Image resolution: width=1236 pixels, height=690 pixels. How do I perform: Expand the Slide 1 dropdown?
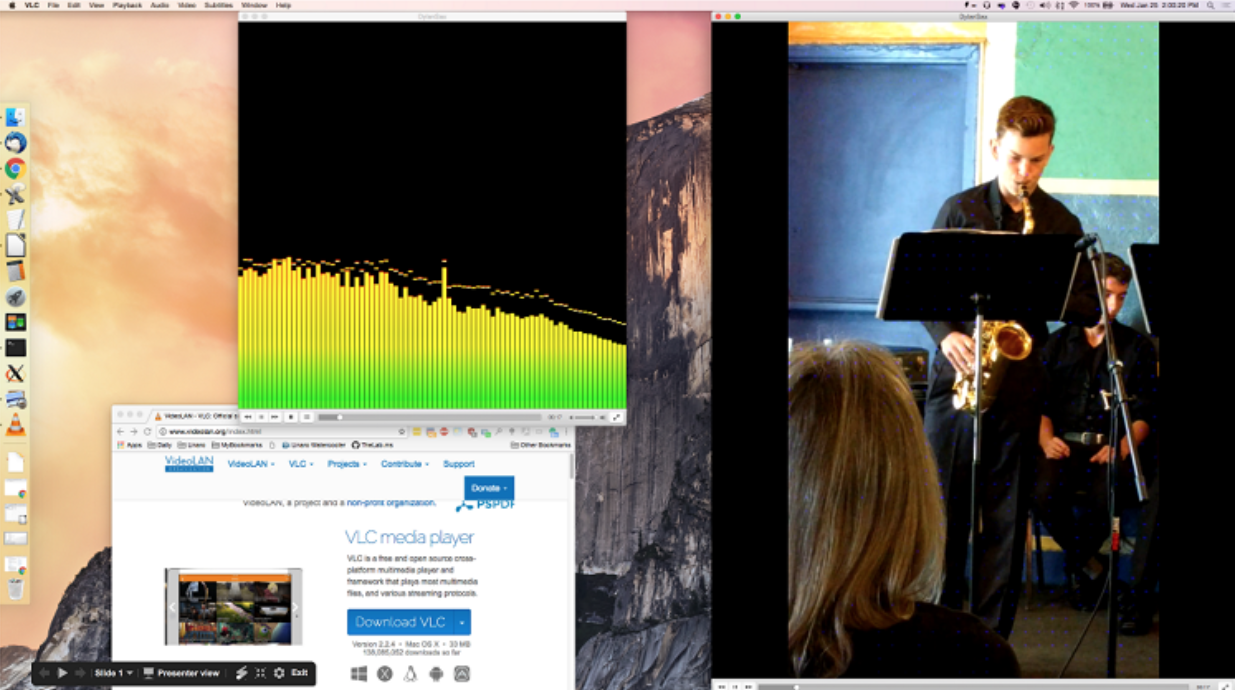pos(113,673)
